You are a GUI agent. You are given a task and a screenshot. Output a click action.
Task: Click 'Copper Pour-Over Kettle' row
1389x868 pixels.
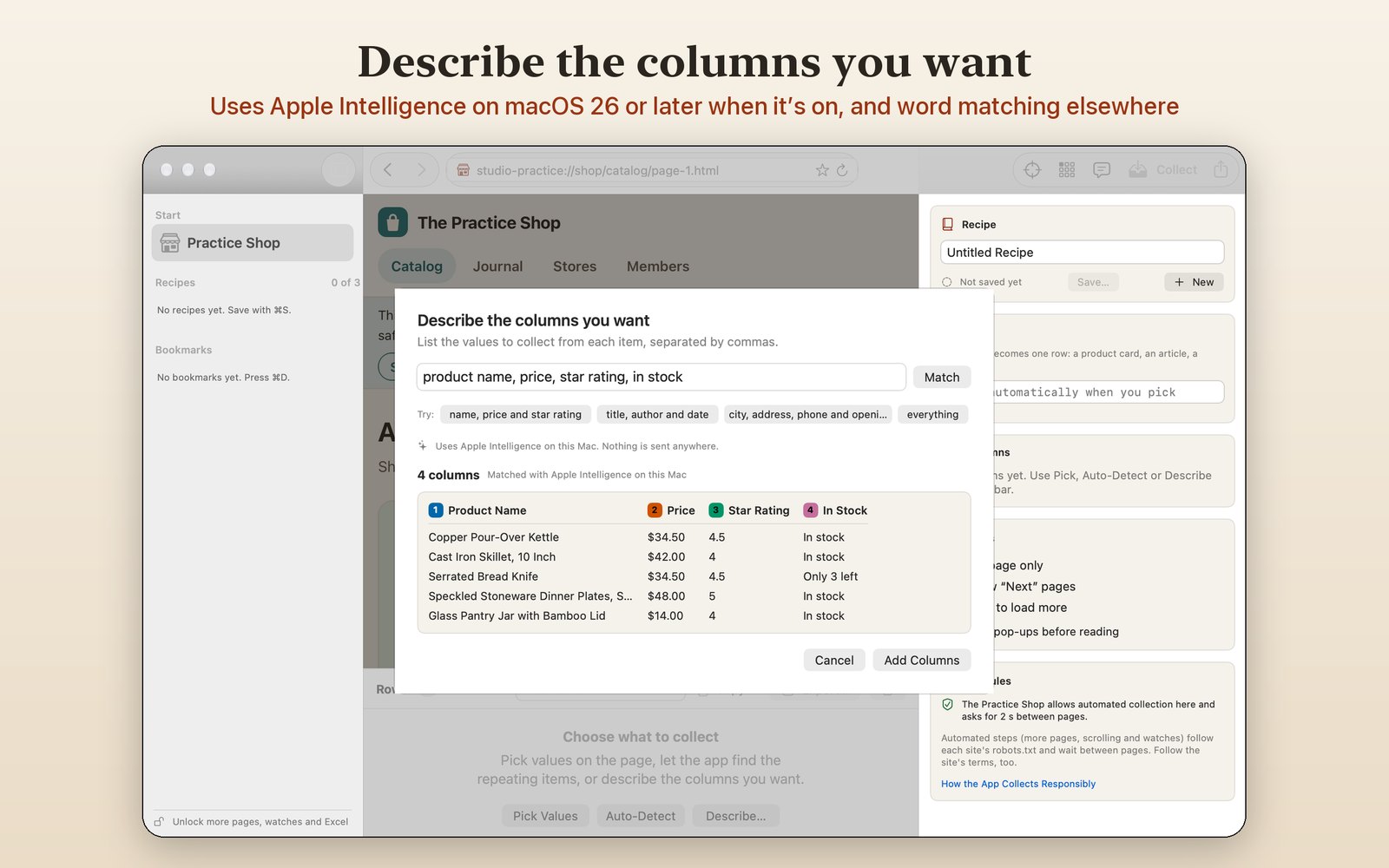point(493,537)
